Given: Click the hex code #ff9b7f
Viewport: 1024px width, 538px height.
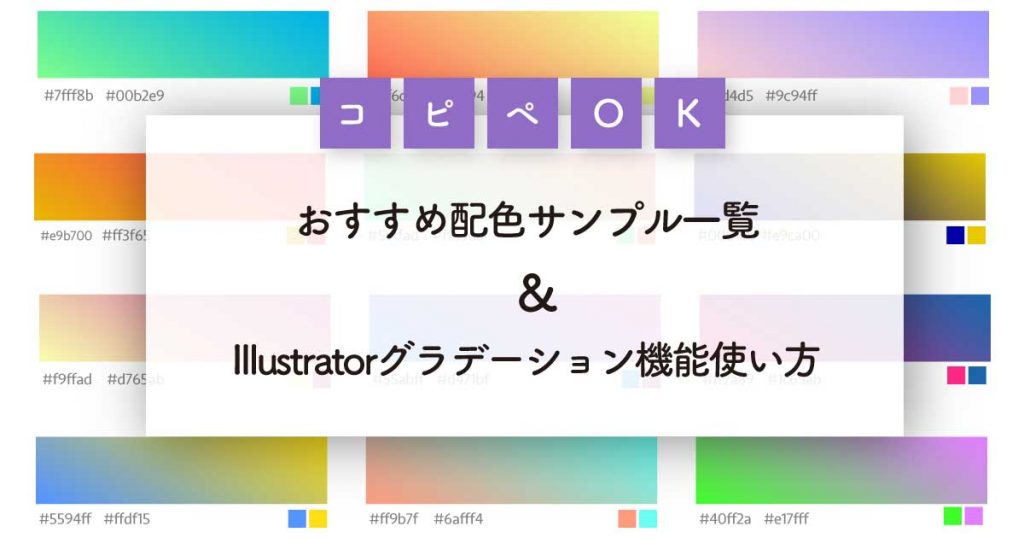Looking at the screenshot, I should click(x=394, y=519).
